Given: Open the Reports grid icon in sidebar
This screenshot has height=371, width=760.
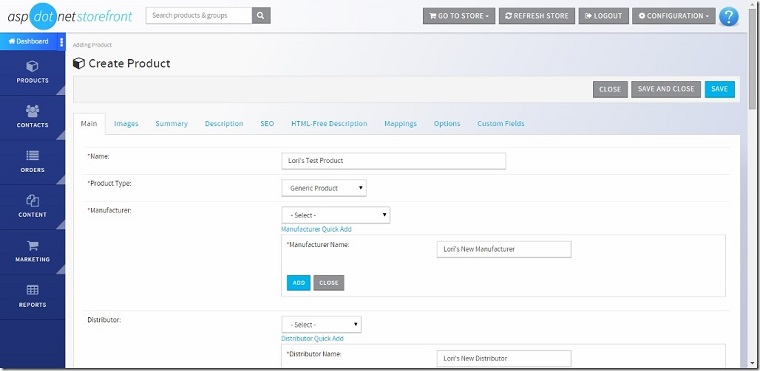Looking at the screenshot, I should pos(32,290).
